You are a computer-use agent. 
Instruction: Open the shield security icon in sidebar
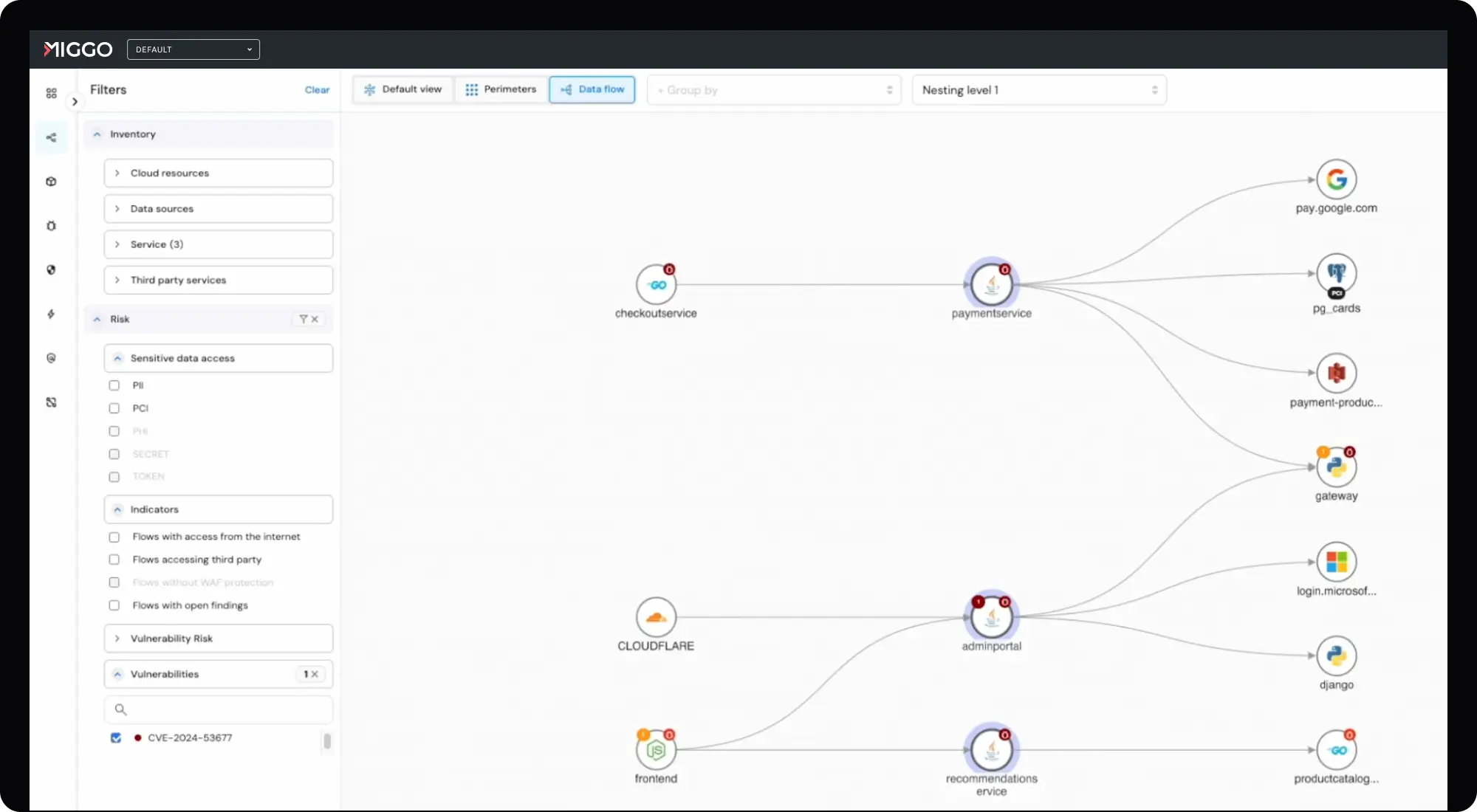tap(51, 270)
